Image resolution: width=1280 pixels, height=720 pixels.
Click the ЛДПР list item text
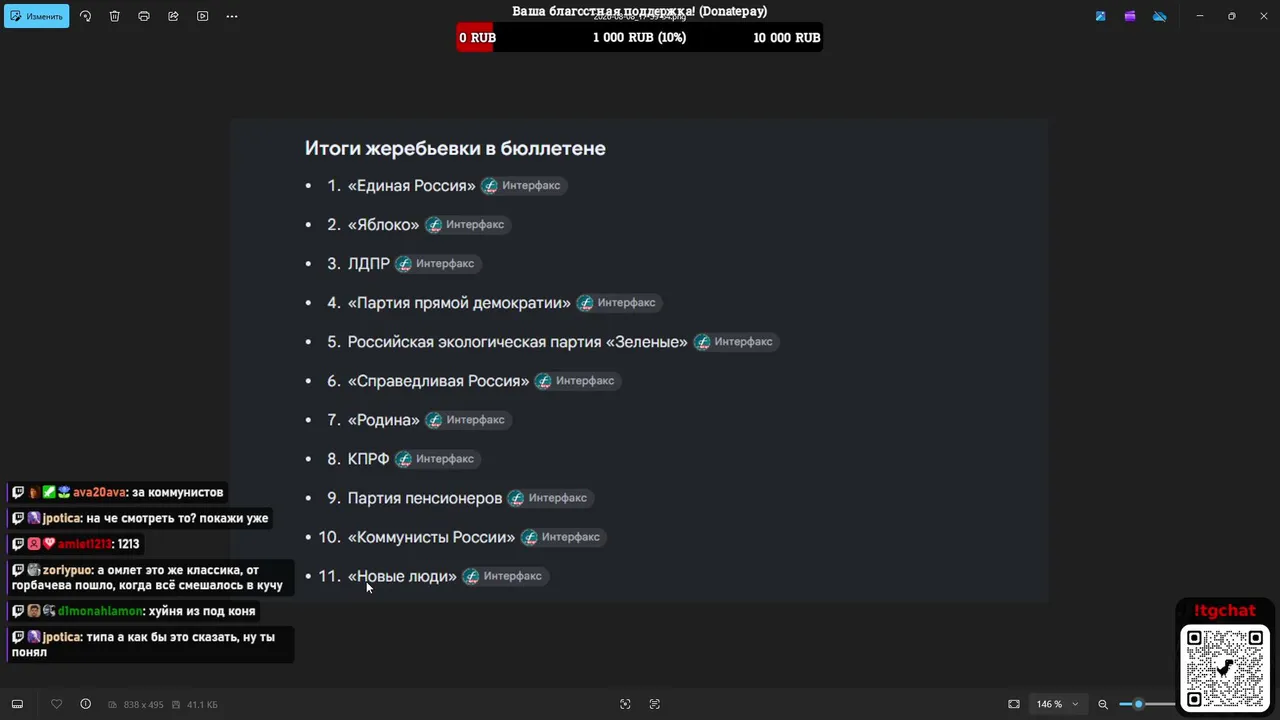pos(368,263)
